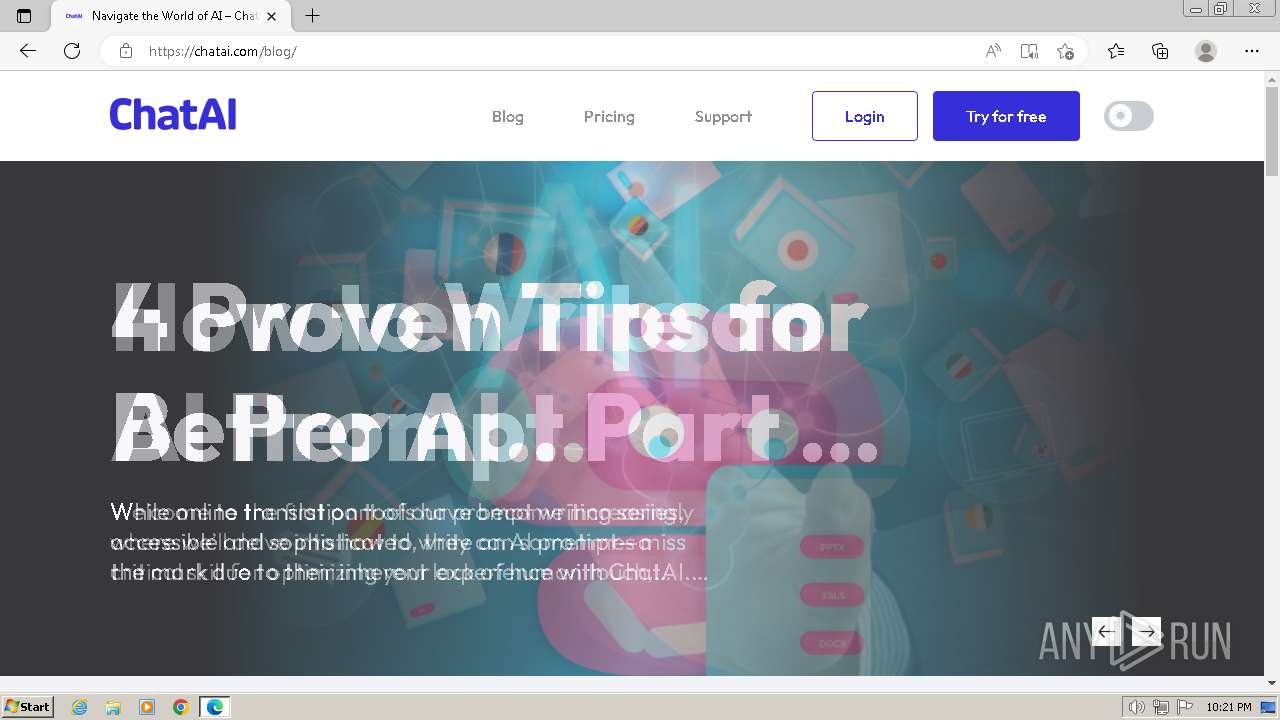Click the hero slide headline text
Viewport: 1280px width, 720px height.
click(495, 373)
